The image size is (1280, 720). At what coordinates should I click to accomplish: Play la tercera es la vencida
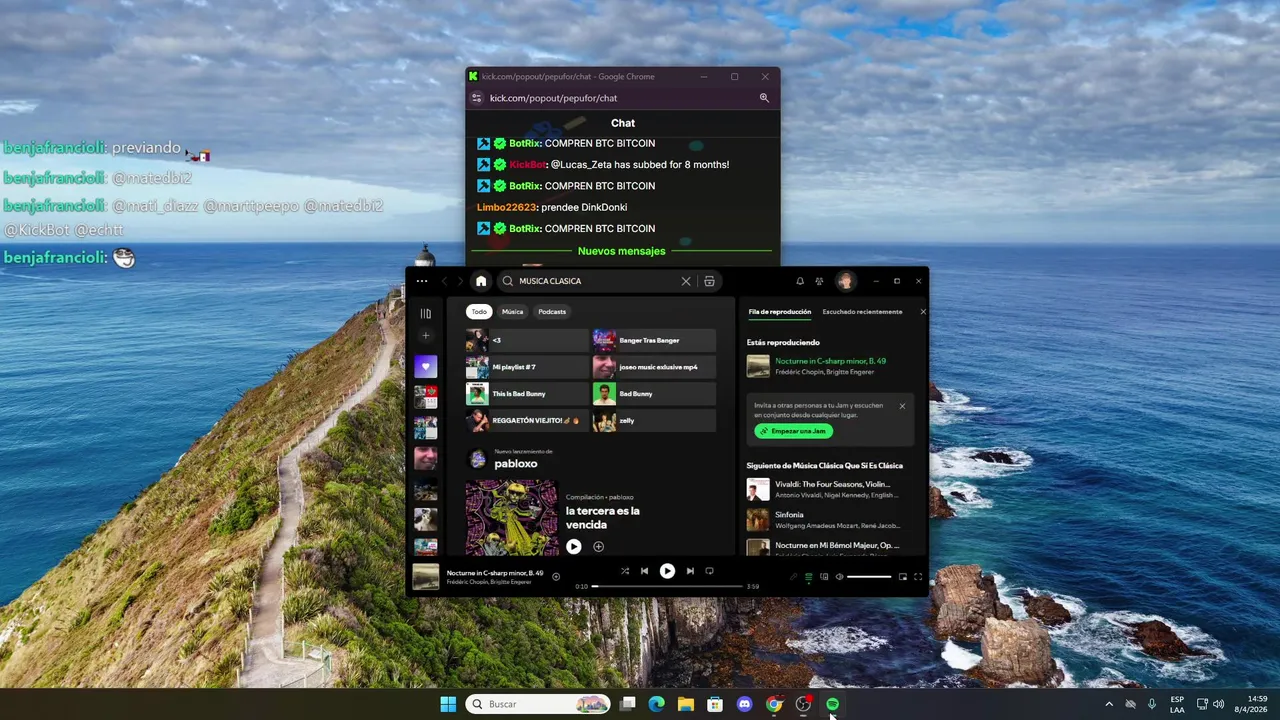[x=573, y=546]
